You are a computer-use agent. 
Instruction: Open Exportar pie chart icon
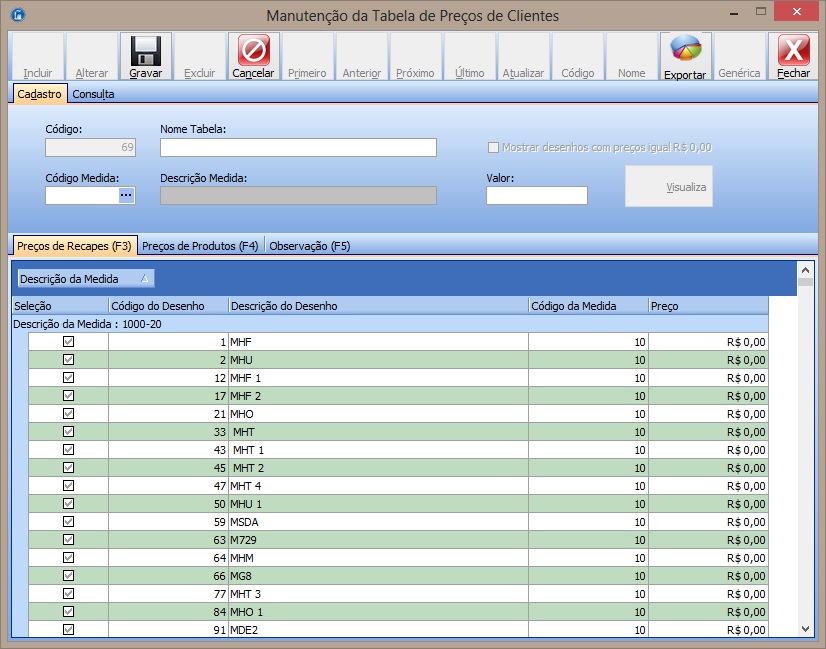tap(685, 51)
